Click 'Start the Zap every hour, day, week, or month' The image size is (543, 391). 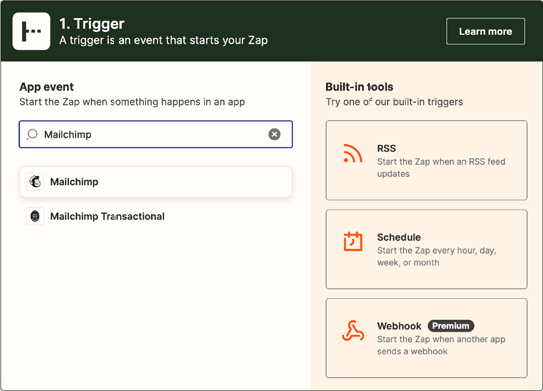pos(437,256)
